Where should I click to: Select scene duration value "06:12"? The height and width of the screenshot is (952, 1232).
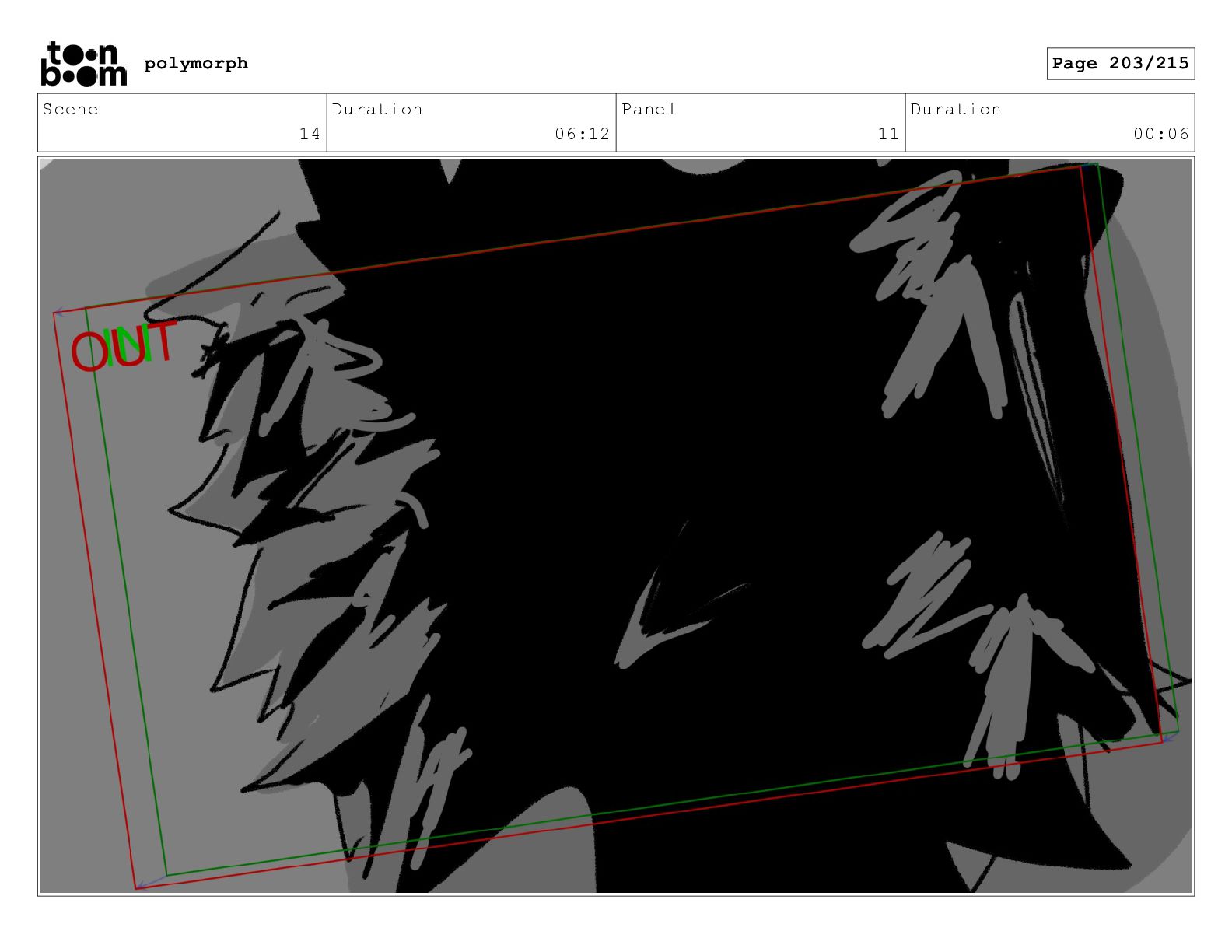(582, 134)
